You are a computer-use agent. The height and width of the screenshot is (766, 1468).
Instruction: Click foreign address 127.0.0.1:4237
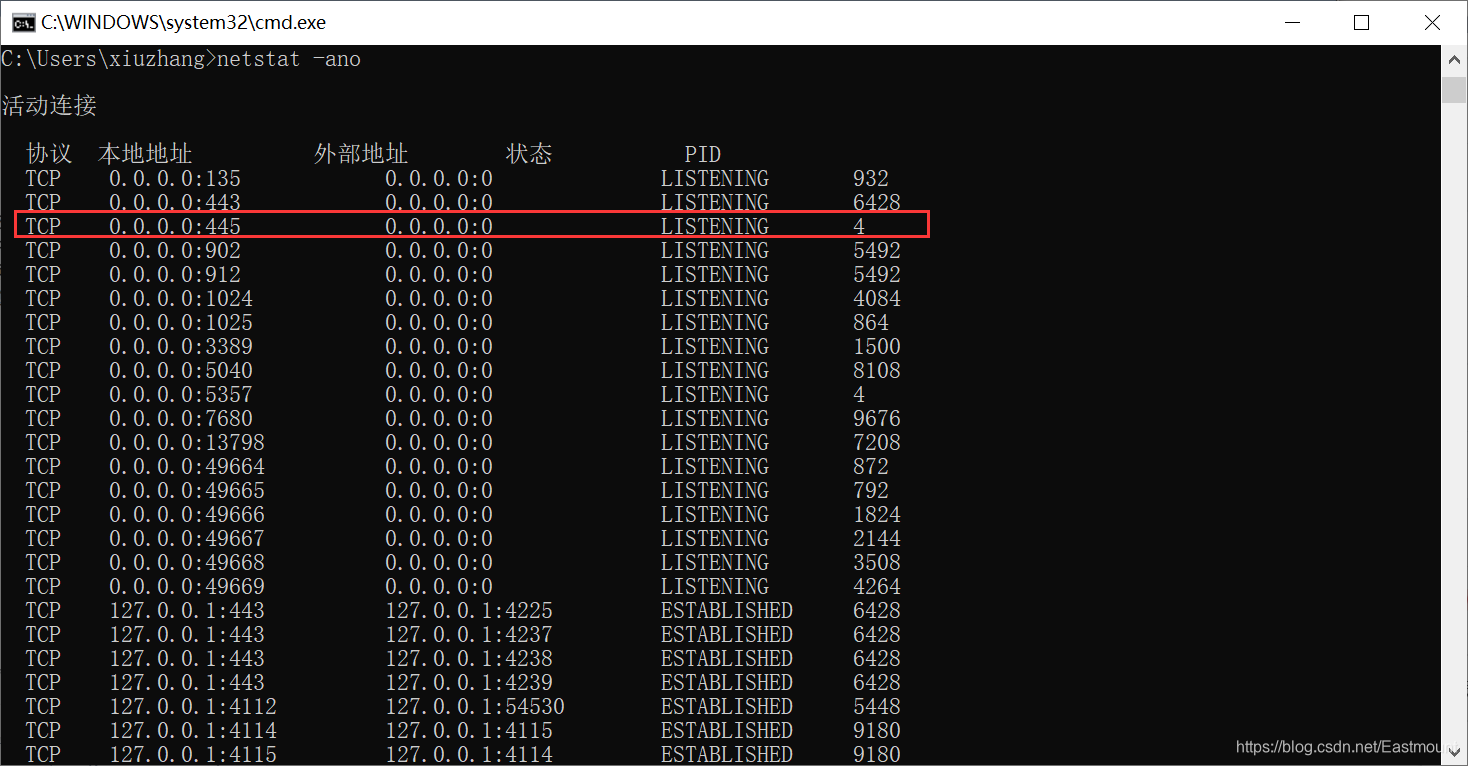pyautogui.click(x=469, y=635)
